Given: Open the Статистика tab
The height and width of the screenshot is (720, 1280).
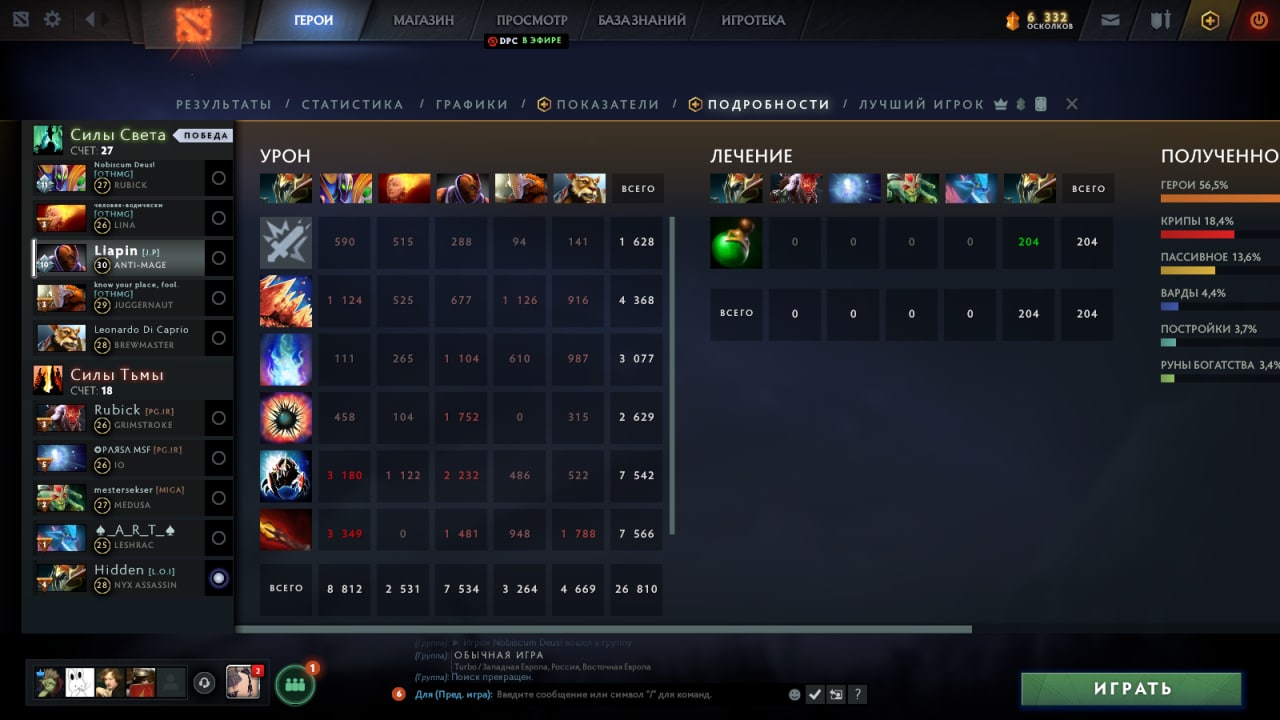Looking at the screenshot, I should point(353,104).
